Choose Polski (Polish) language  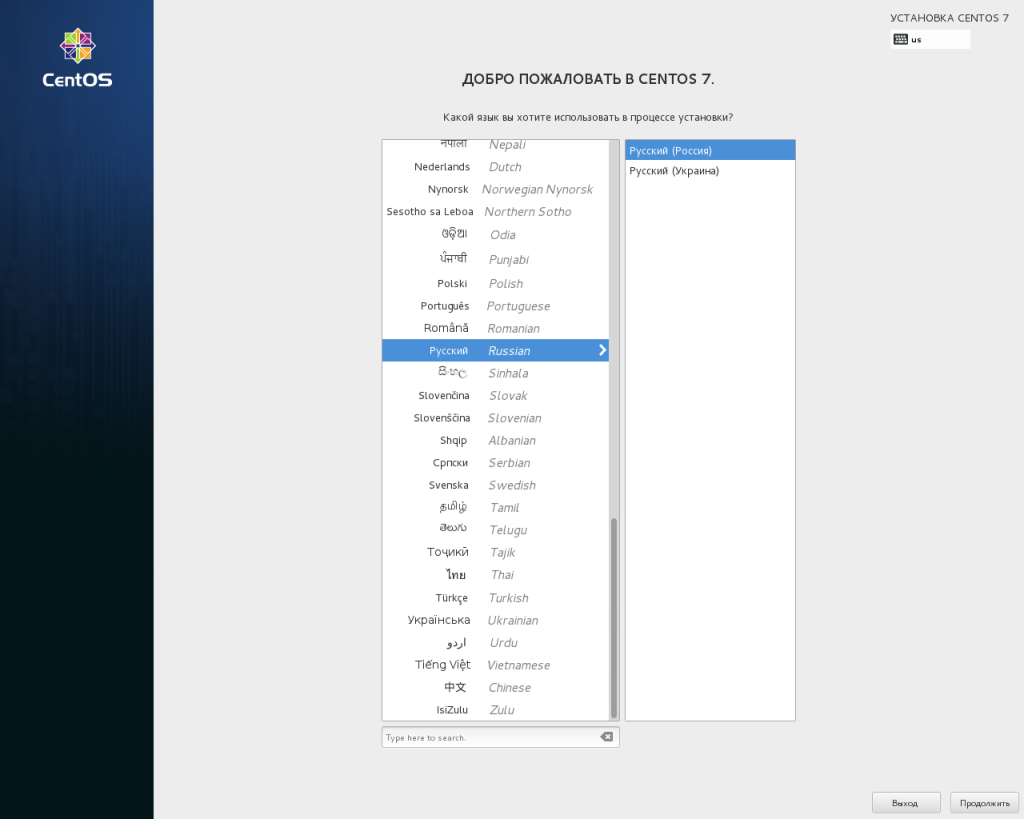click(x=495, y=284)
